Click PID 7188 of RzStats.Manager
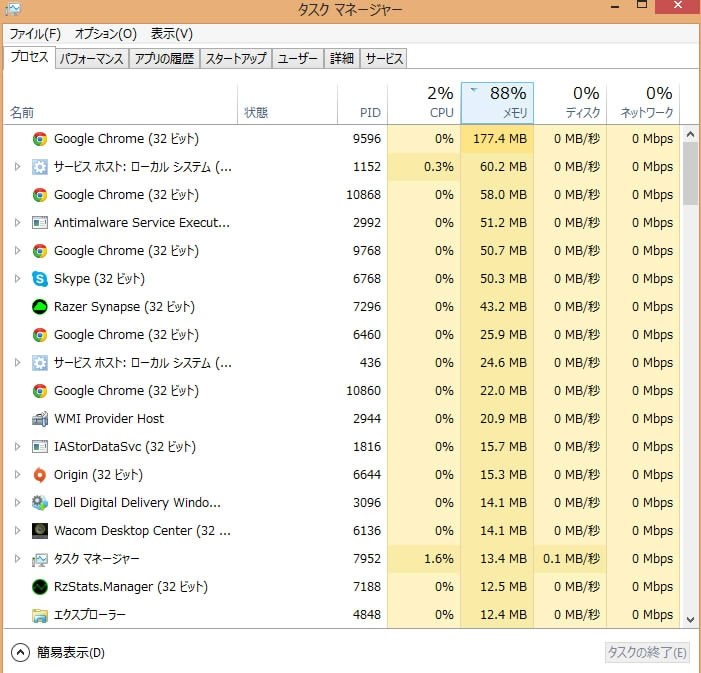The height and width of the screenshot is (673, 701). (x=367, y=587)
